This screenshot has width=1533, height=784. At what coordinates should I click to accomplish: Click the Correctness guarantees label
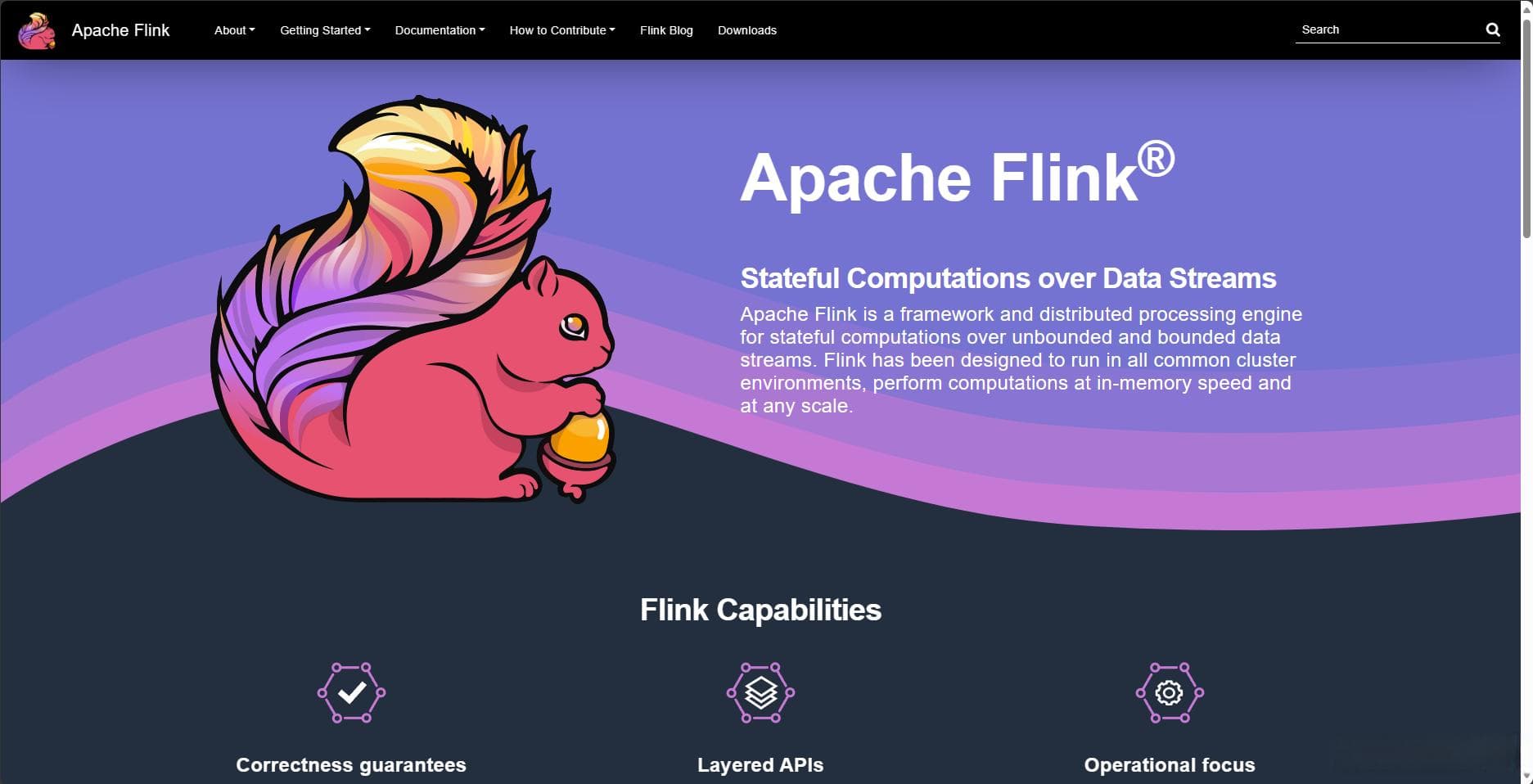point(351,765)
